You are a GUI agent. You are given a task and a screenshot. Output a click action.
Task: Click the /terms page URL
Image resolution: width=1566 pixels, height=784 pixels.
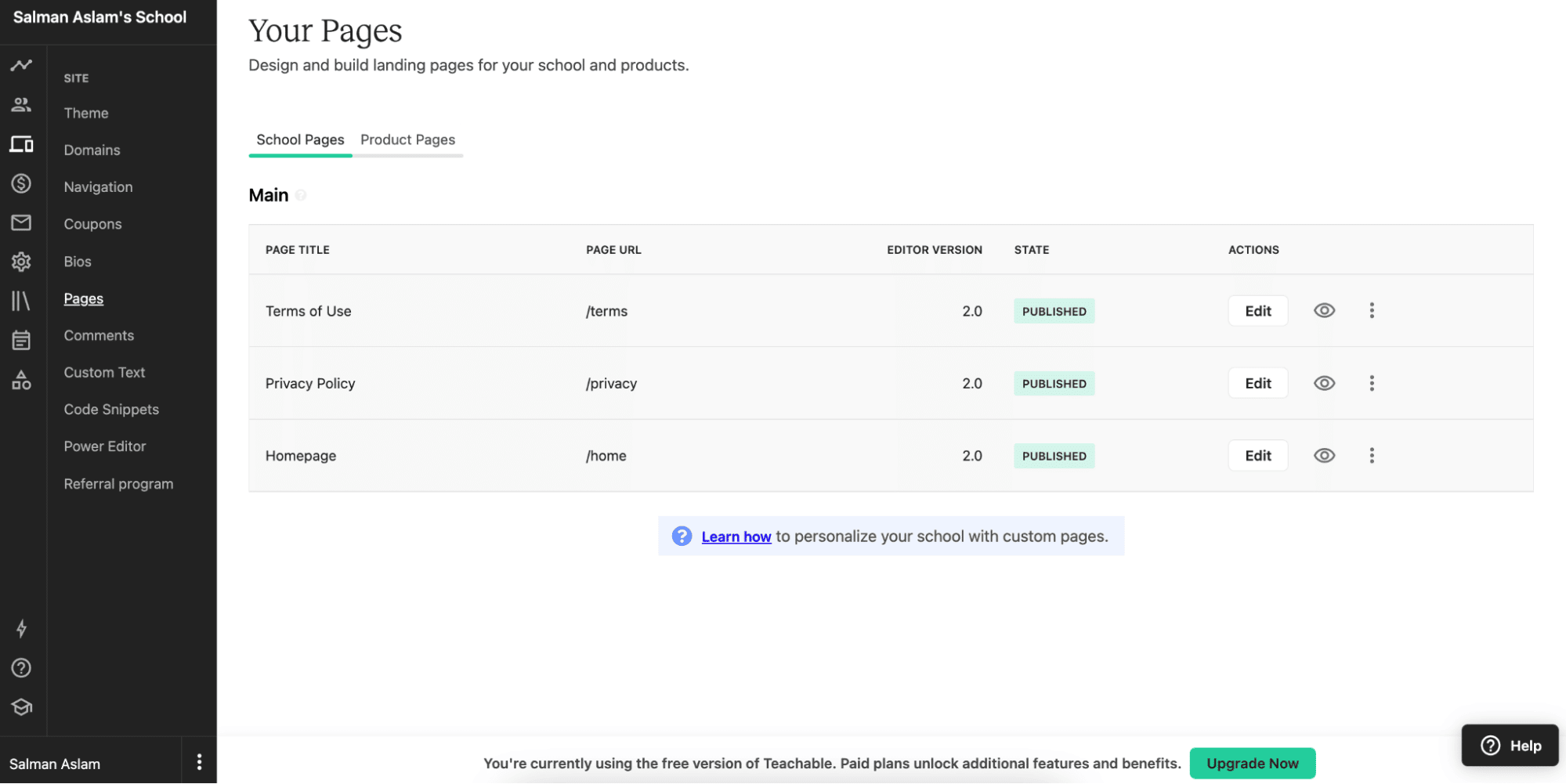606,311
